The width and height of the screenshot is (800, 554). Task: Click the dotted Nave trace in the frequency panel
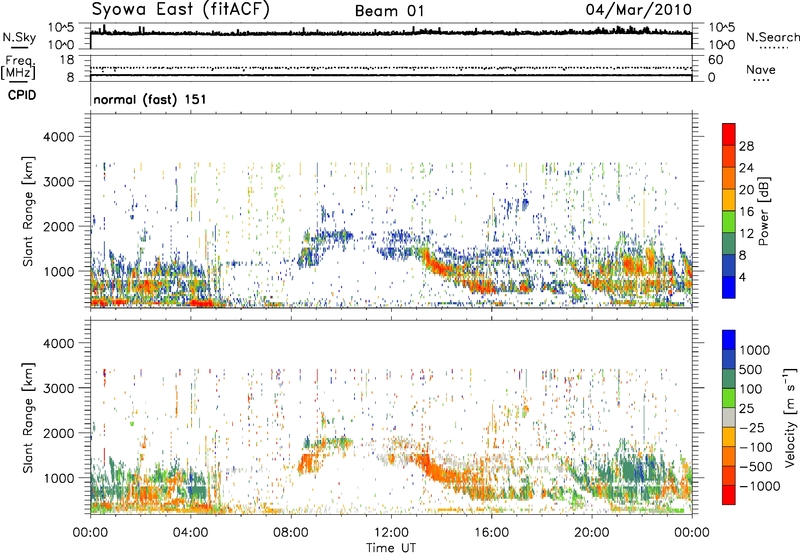click(391, 68)
